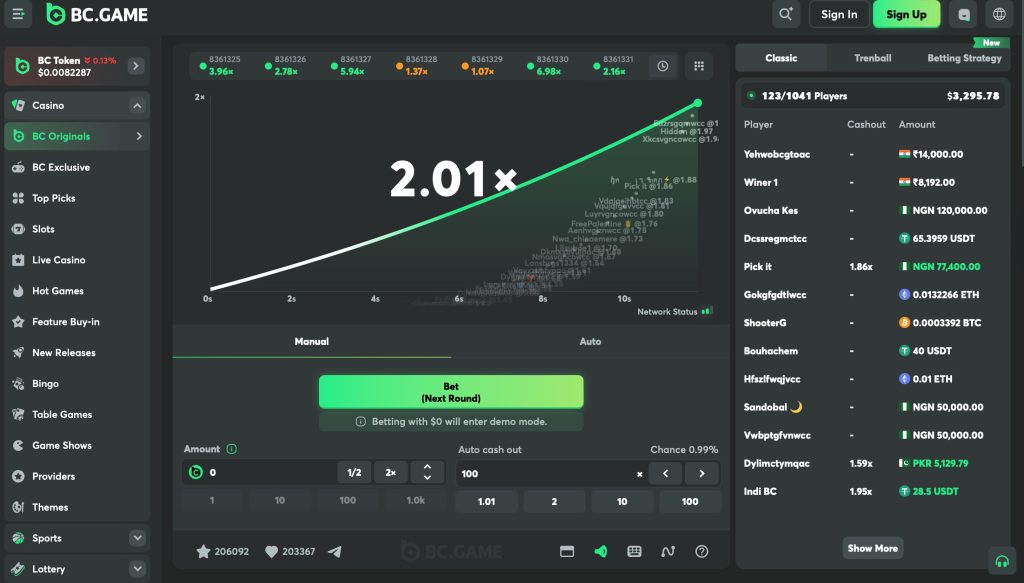The height and width of the screenshot is (583, 1024).
Task: Share game via paper plane icon
Action: coord(334,552)
